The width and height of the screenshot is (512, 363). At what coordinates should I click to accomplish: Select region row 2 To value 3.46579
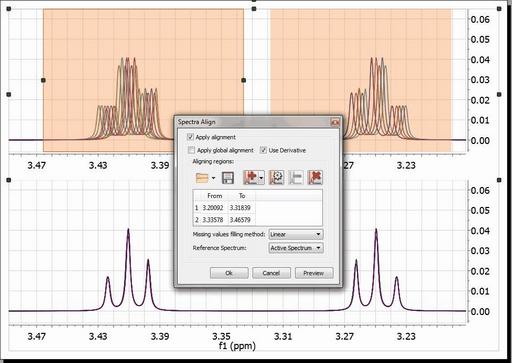tap(241, 220)
